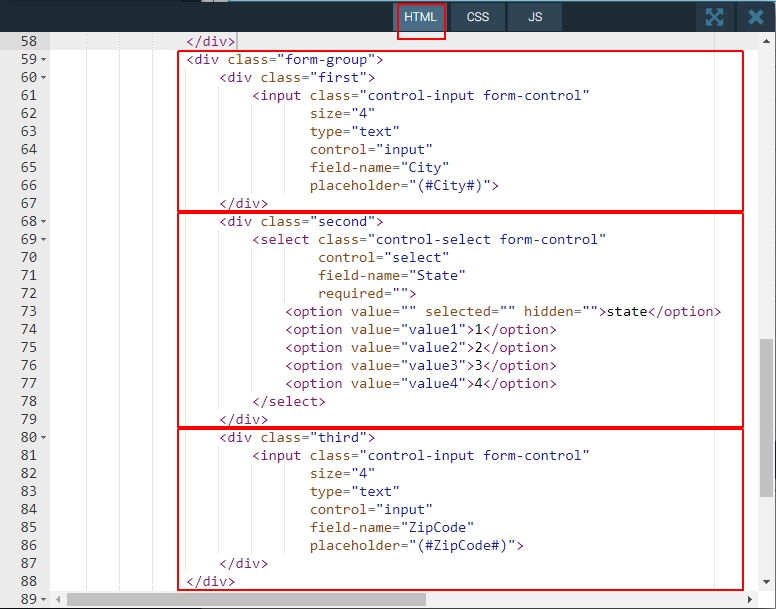Click the scroll right arrow
This screenshot has height=609, width=776.
[x=750, y=600]
